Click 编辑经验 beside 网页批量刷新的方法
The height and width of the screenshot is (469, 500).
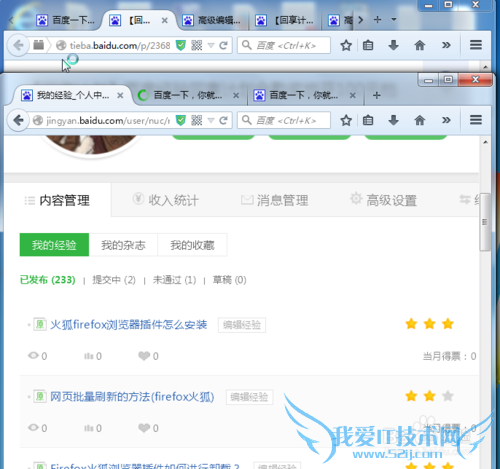[x=250, y=397]
